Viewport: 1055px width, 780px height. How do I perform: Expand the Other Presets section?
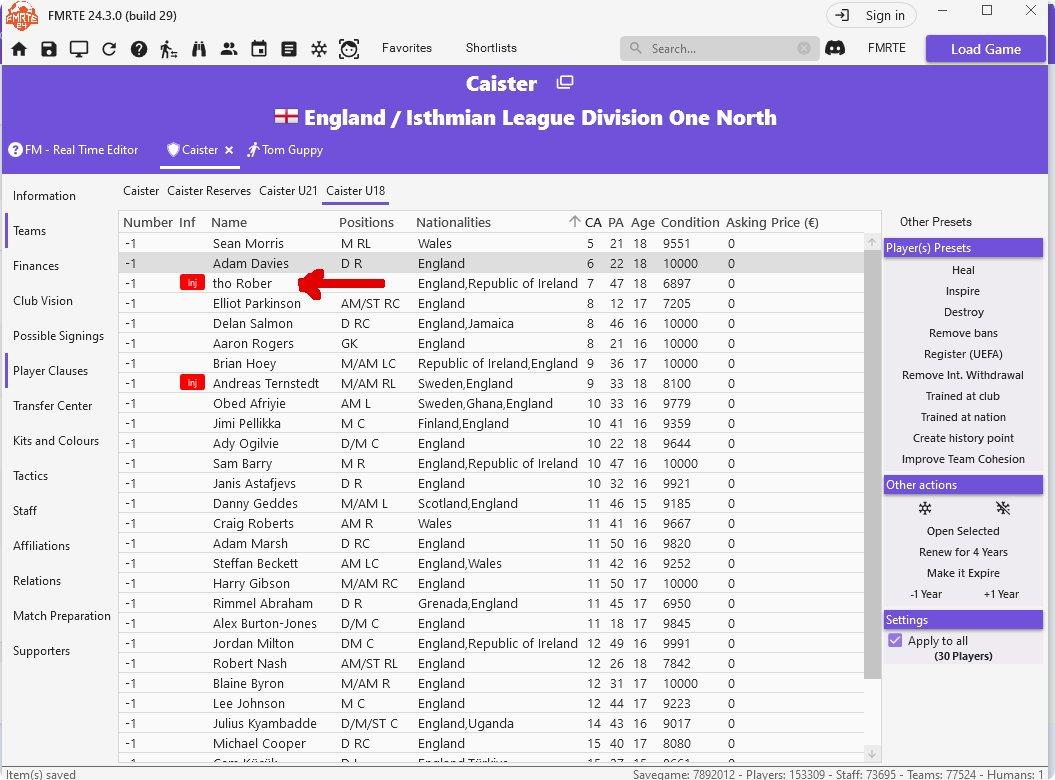935,222
